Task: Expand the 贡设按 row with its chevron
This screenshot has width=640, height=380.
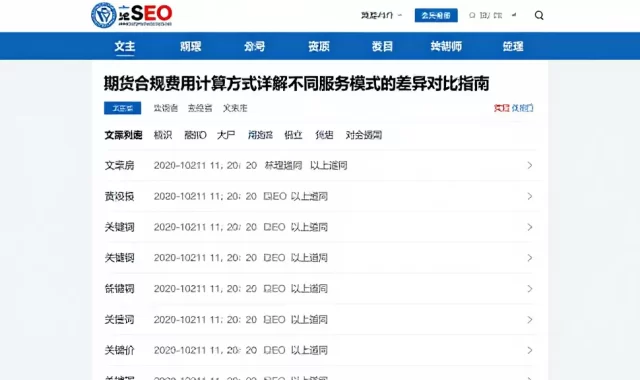Action: point(530,196)
